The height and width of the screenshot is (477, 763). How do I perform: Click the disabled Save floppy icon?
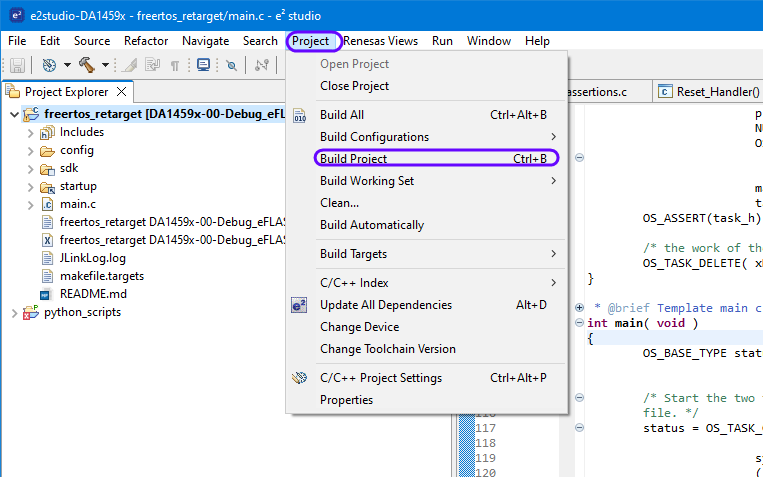[x=17, y=65]
